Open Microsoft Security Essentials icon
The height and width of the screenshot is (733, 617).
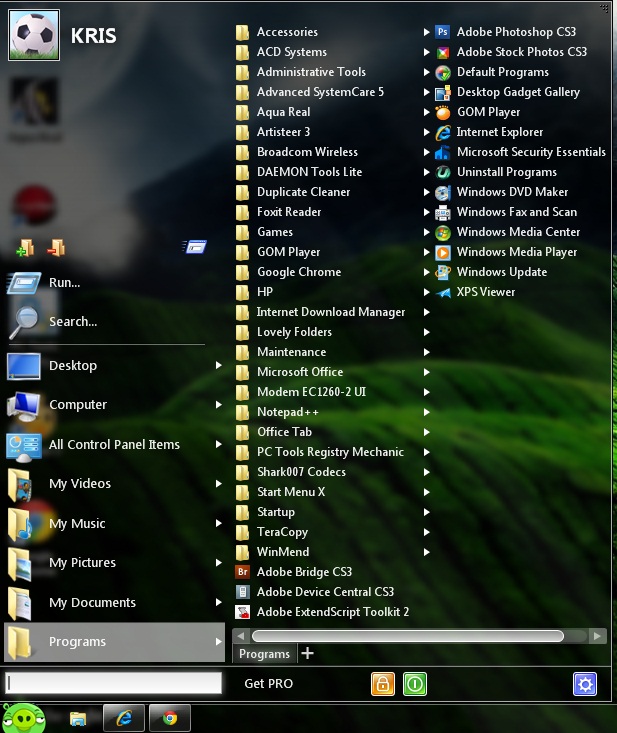click(x=442, y=152)
